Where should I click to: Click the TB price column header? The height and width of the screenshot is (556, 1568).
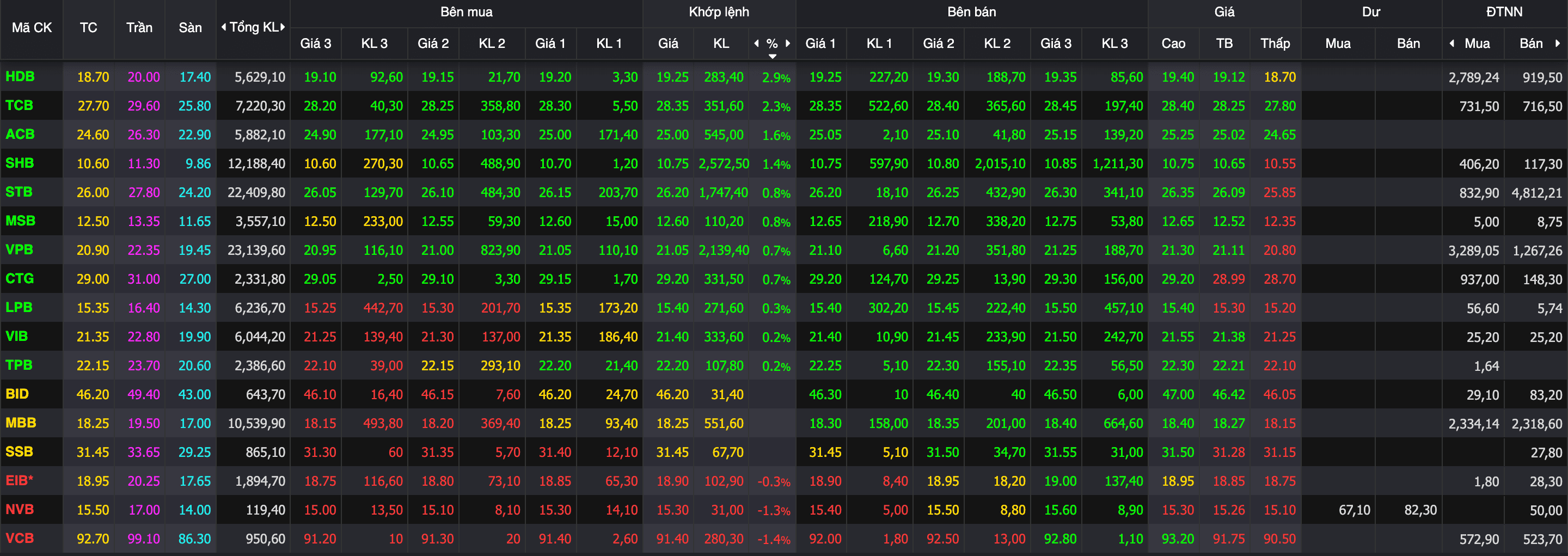click(1224, 43)
